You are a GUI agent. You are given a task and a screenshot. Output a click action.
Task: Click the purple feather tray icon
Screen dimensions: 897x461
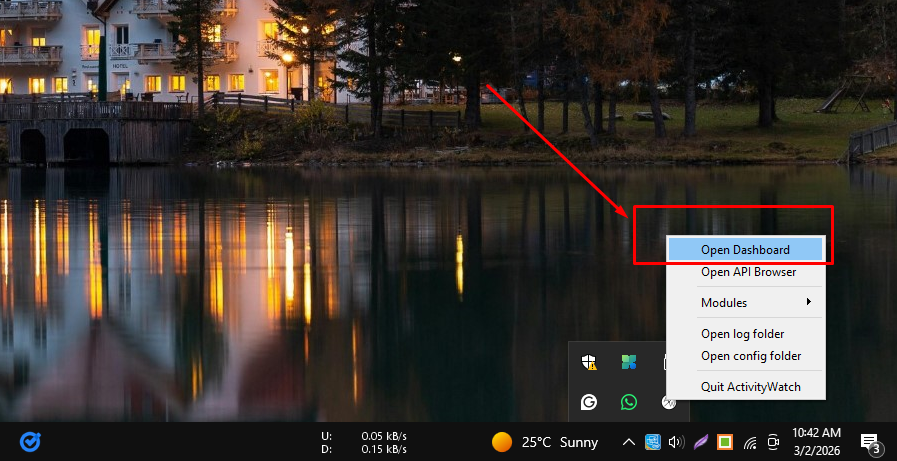click(701, 442)
